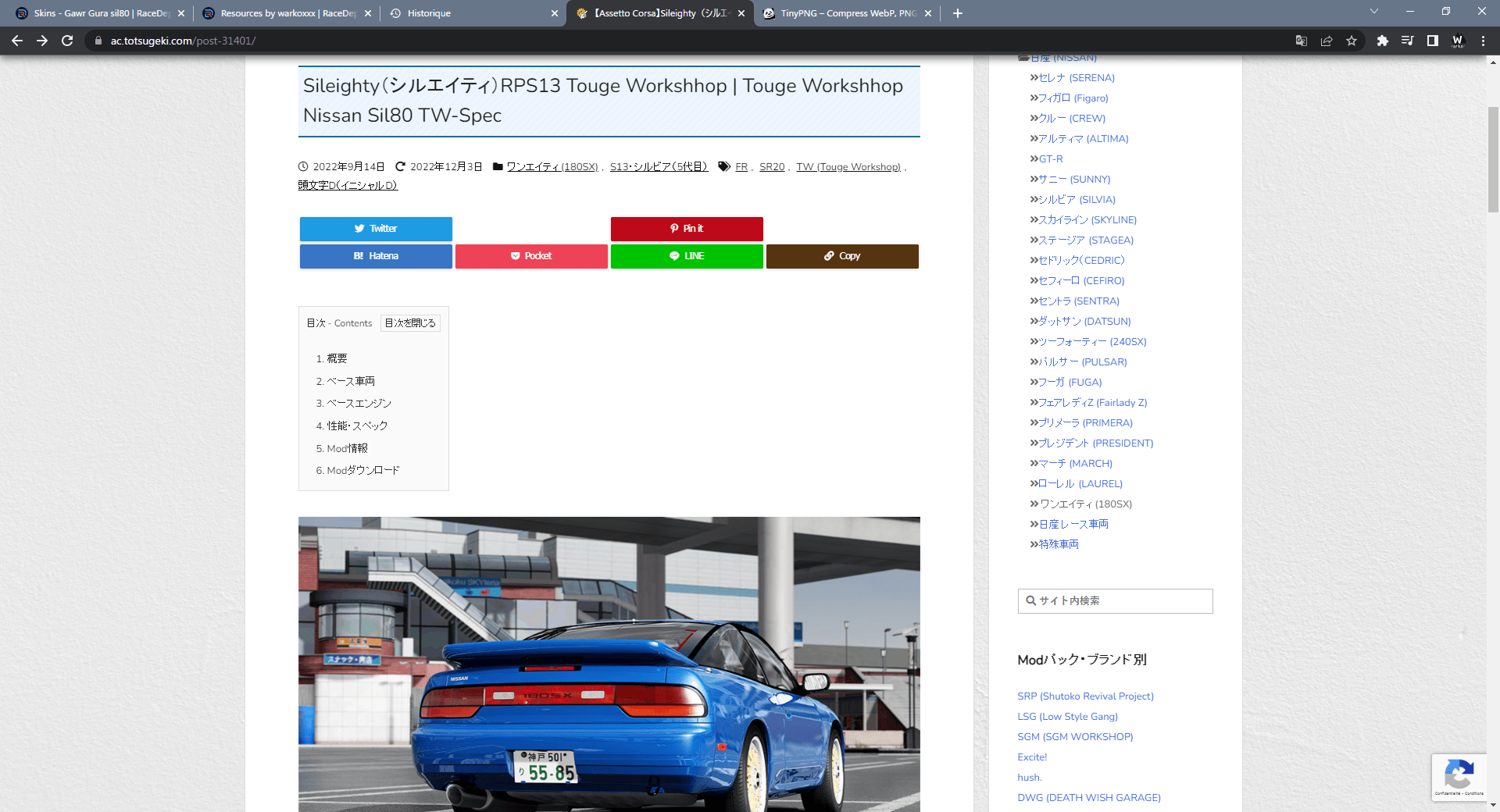Close the Historique tab

[x=555, y=13]
